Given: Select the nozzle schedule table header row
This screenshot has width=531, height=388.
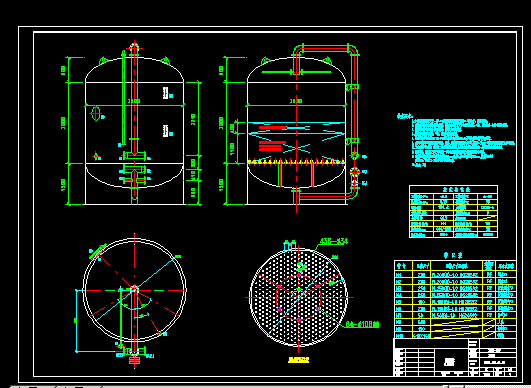Looking at the screenshot, I should 455,265.
